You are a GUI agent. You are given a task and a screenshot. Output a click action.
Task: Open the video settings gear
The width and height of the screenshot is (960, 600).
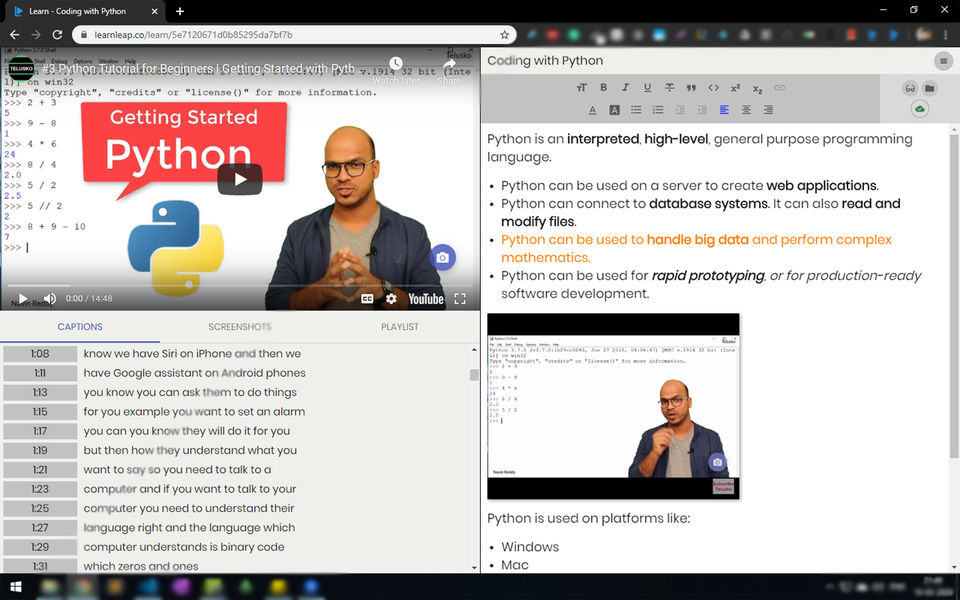(x=391, y=299)
